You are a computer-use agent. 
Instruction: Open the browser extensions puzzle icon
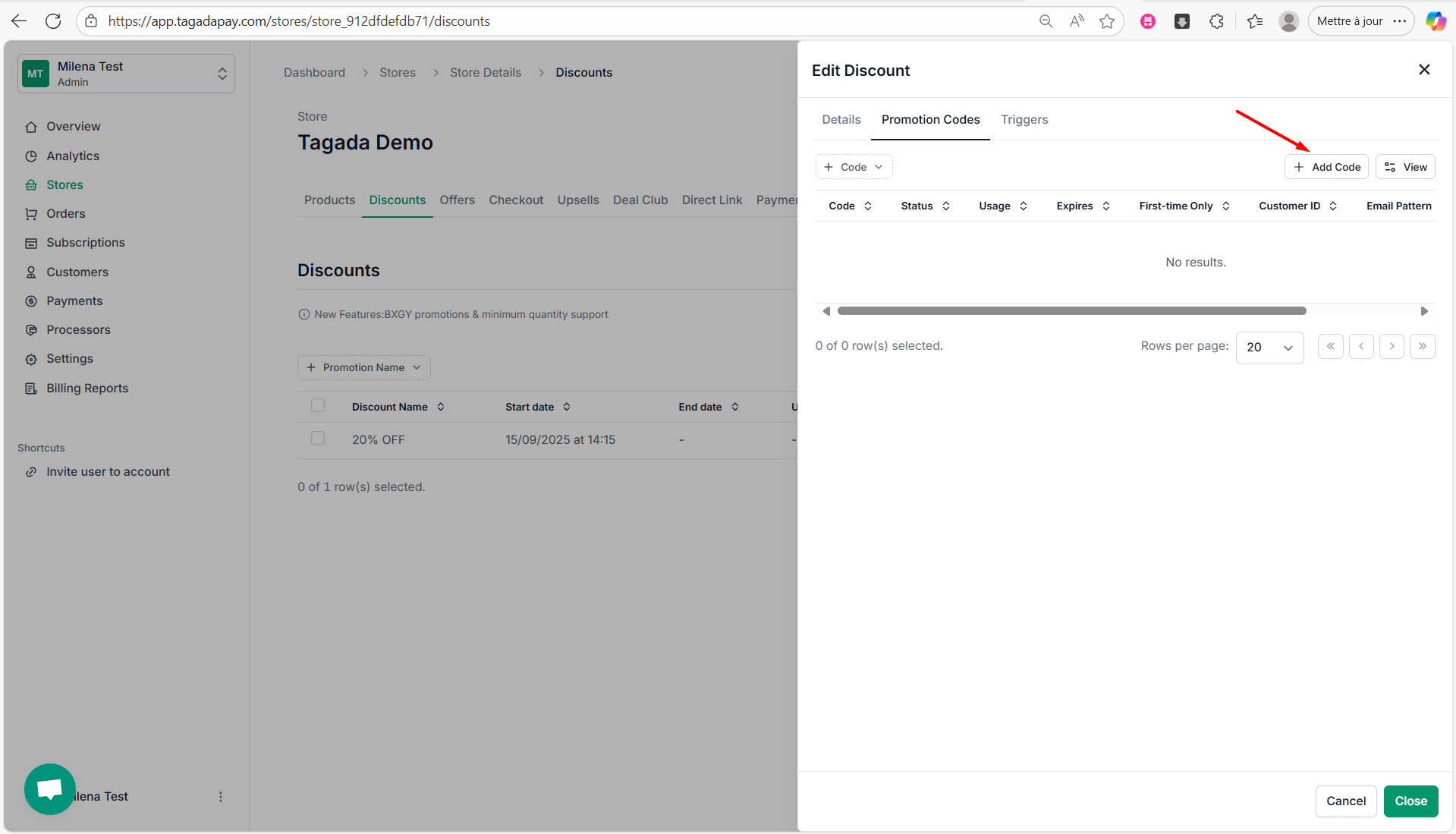tap(1216, 21)
